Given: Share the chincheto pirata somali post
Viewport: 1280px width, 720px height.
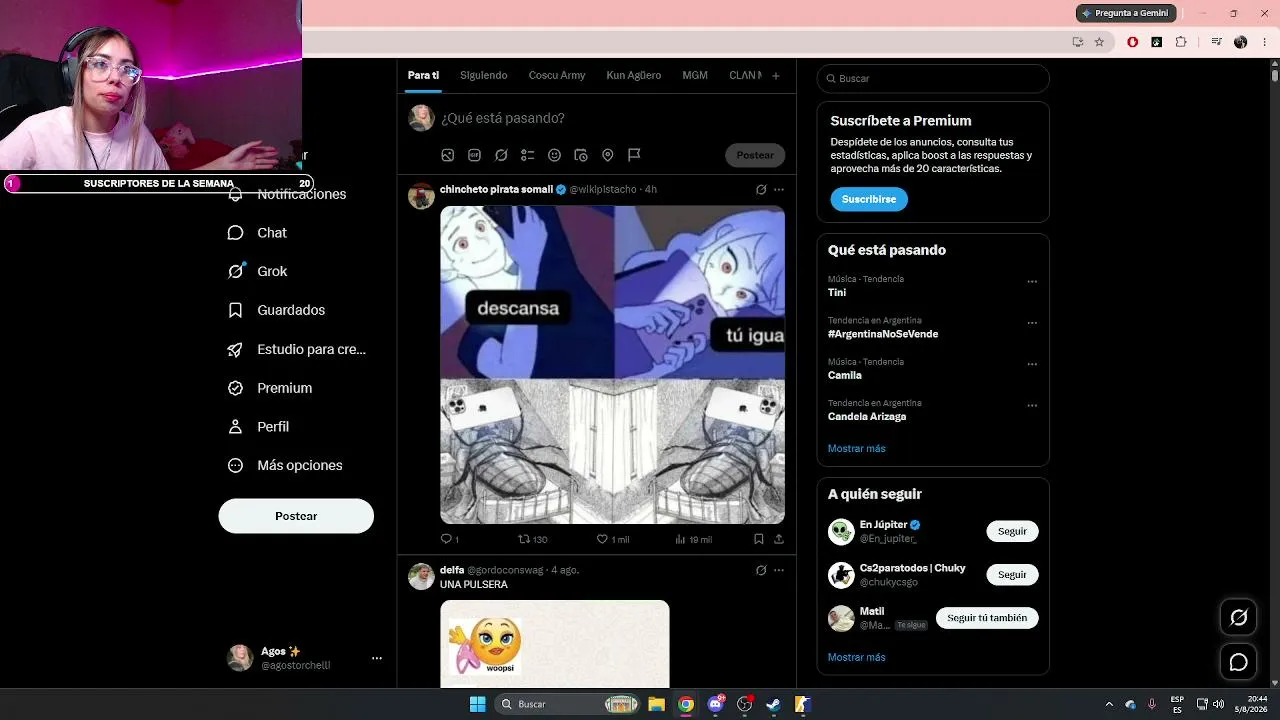Looking at the screenshot, I should [x=779, y=539].
